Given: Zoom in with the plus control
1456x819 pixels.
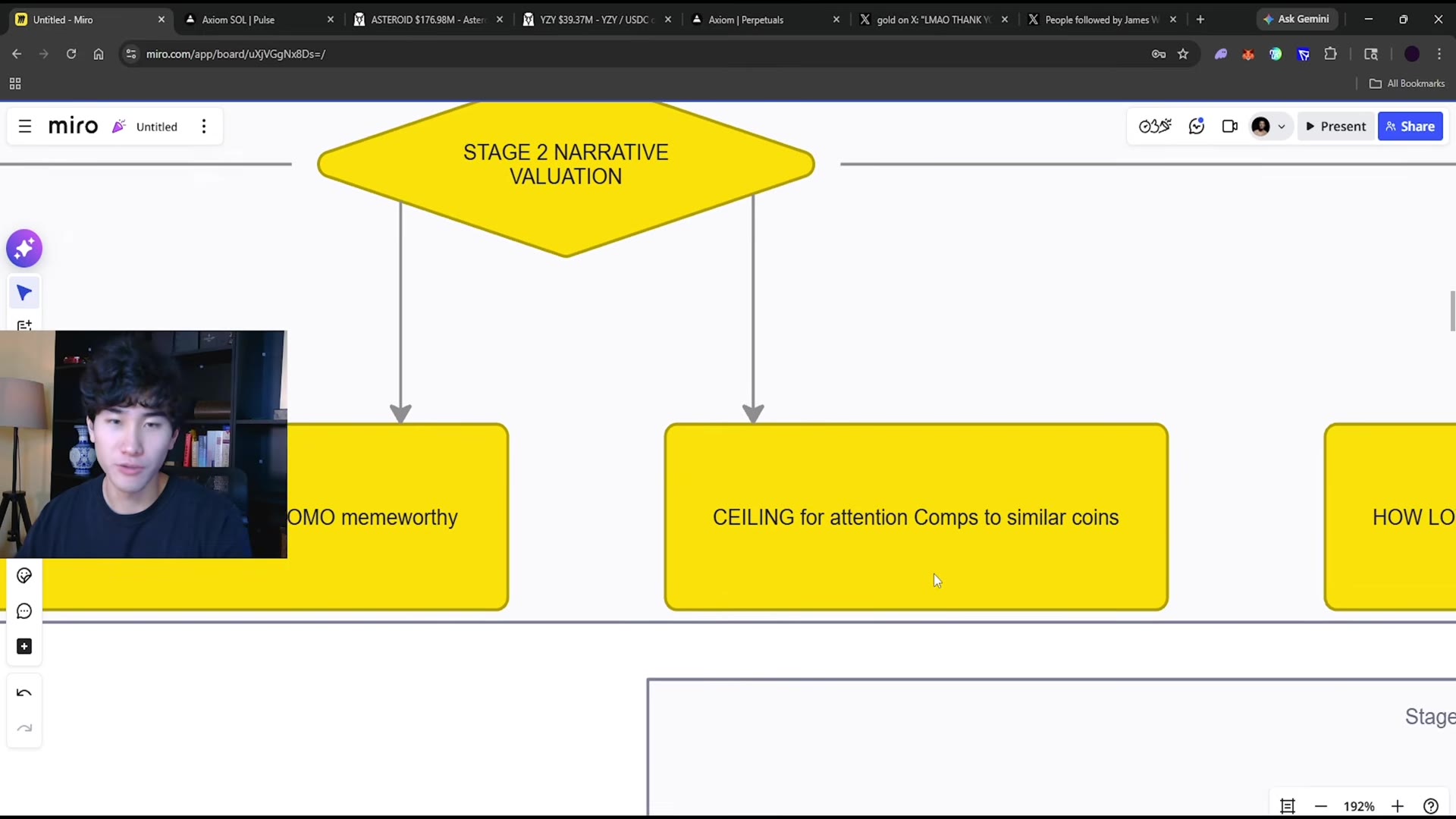Looking at the screenshot, I should point(1398,806).
